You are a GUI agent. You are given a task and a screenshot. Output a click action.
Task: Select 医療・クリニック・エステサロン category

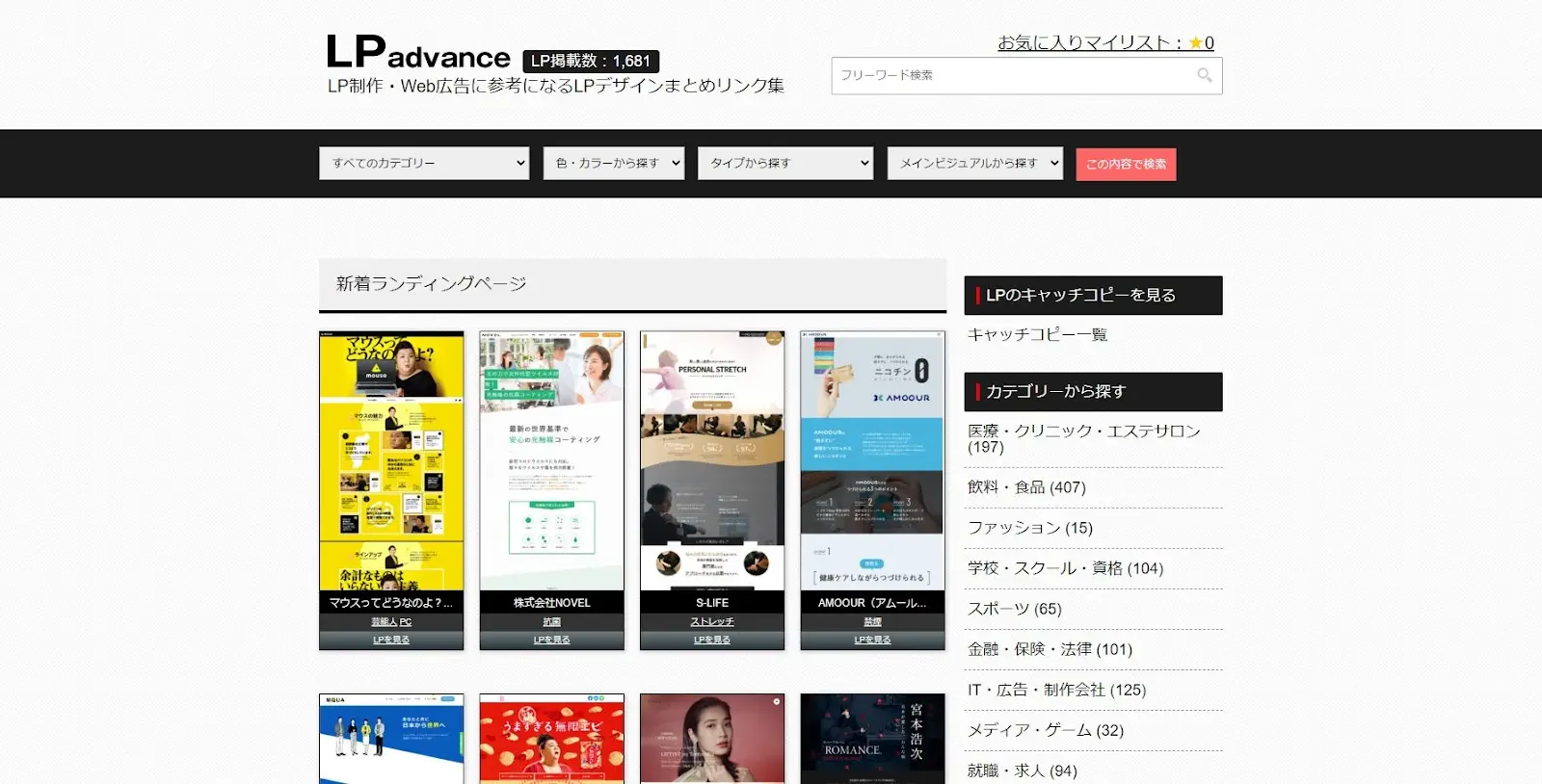pos(1084,438)
